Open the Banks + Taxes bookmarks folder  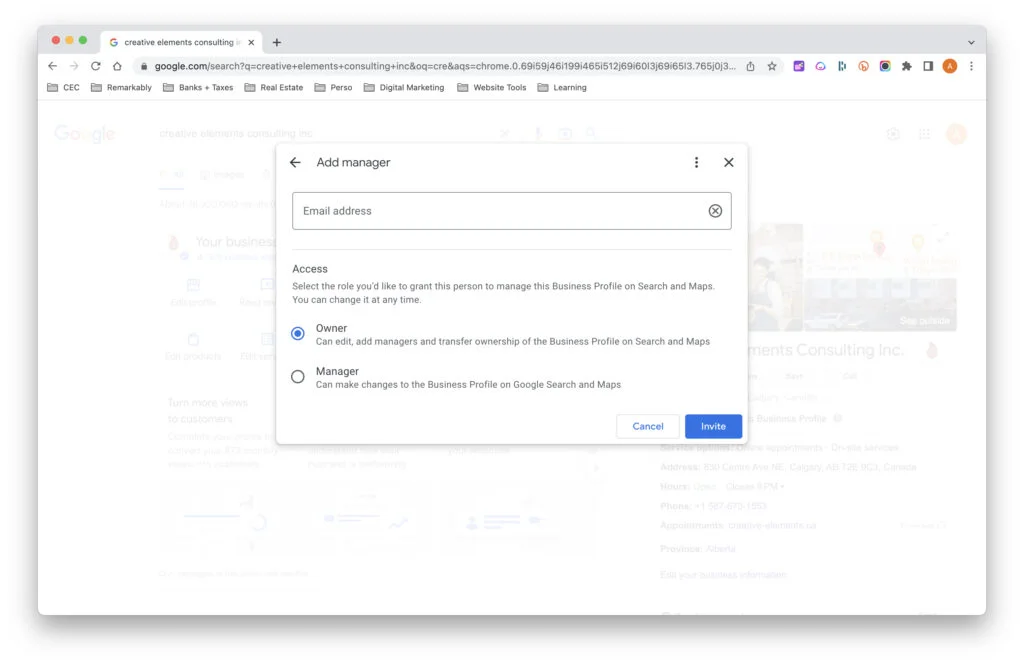[198, 88]
